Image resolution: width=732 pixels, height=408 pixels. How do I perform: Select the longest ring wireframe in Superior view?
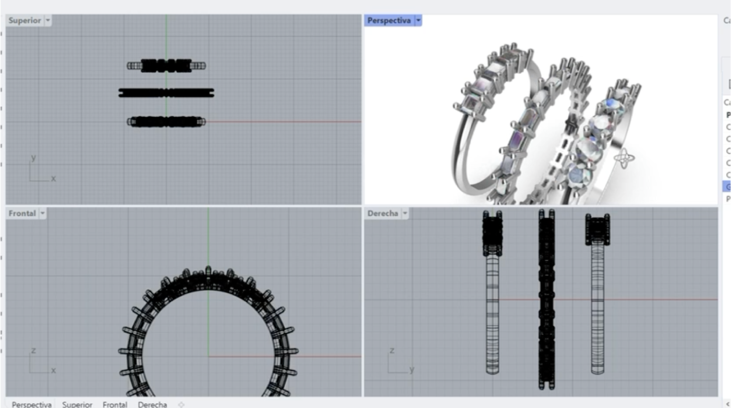(x=166, y=93)
